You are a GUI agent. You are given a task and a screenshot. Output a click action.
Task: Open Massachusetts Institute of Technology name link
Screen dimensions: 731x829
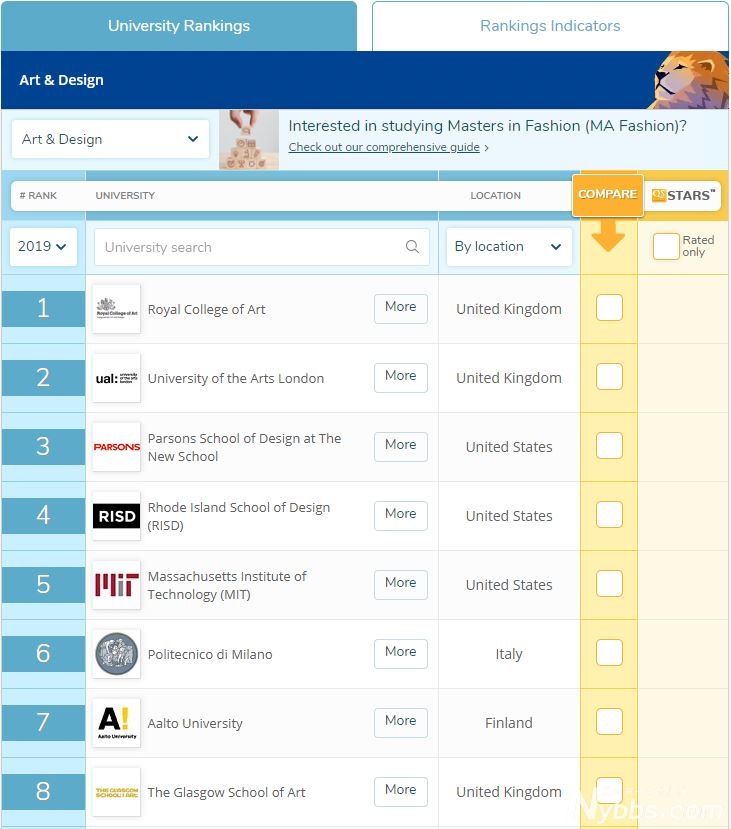click(x=227, y=585)
